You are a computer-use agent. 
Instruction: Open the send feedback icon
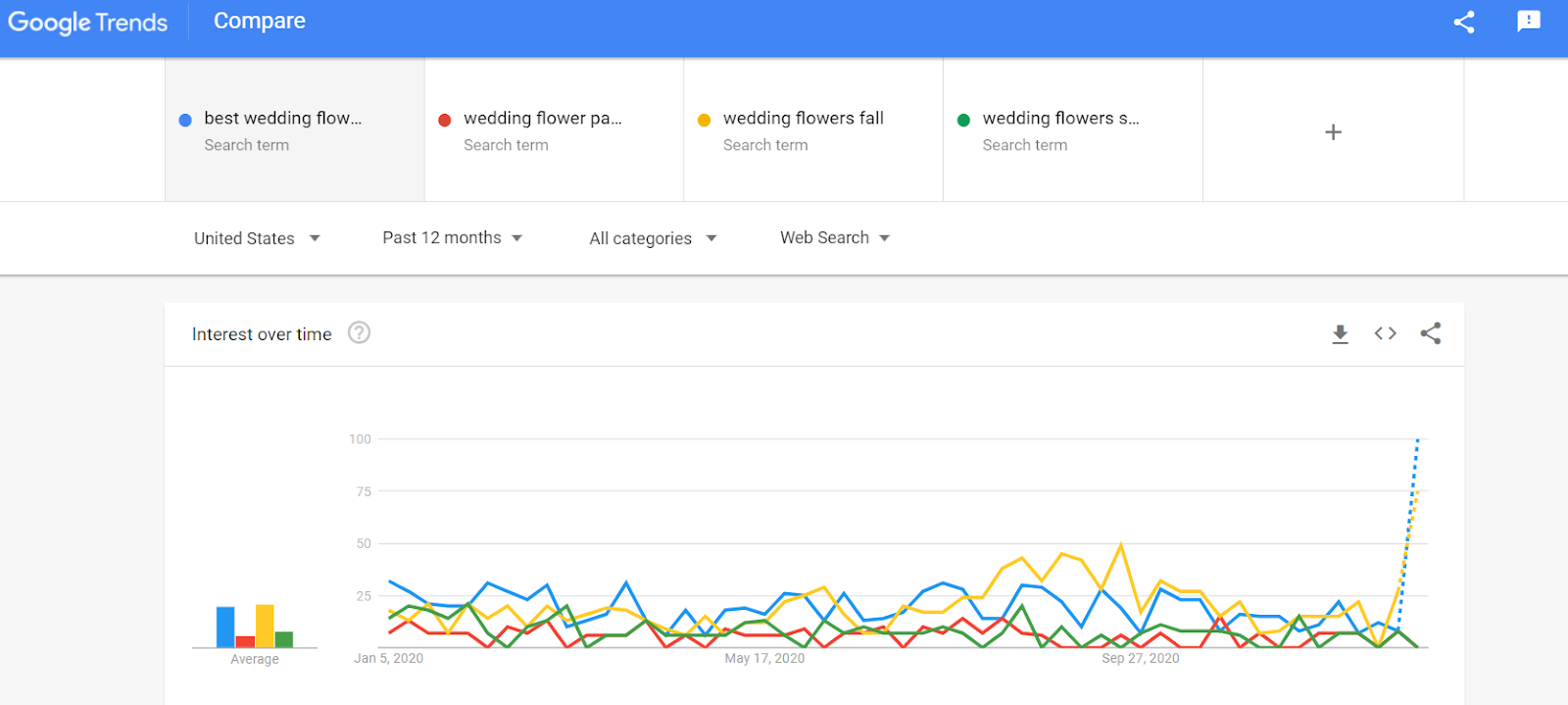click(x=1528, y=22)
